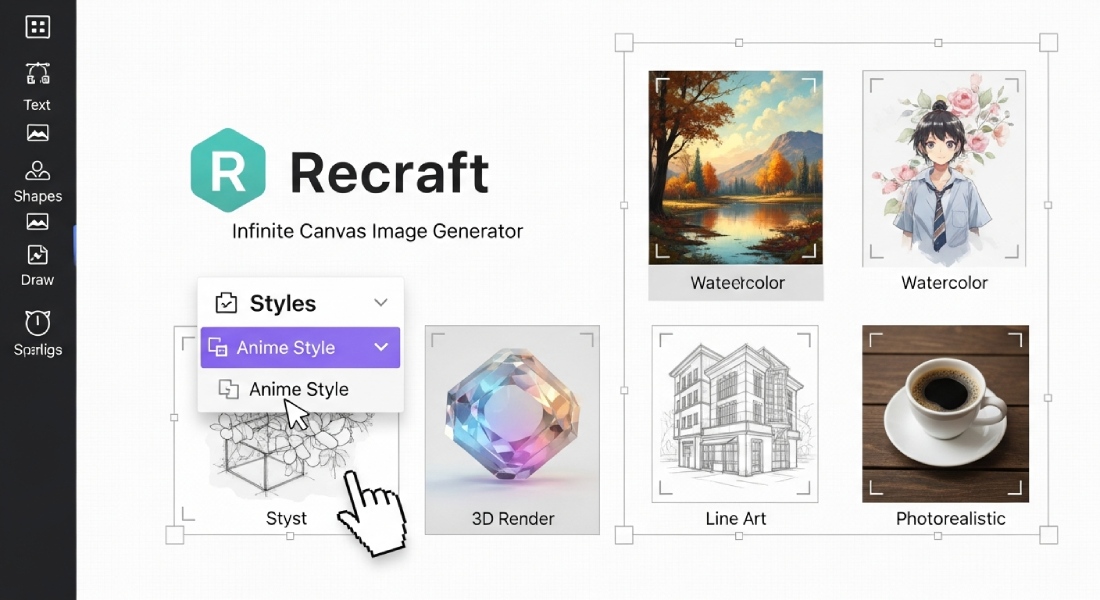Click the 3D Render caption
Viewport: 1100px width, 600px height.
[513, 519]
